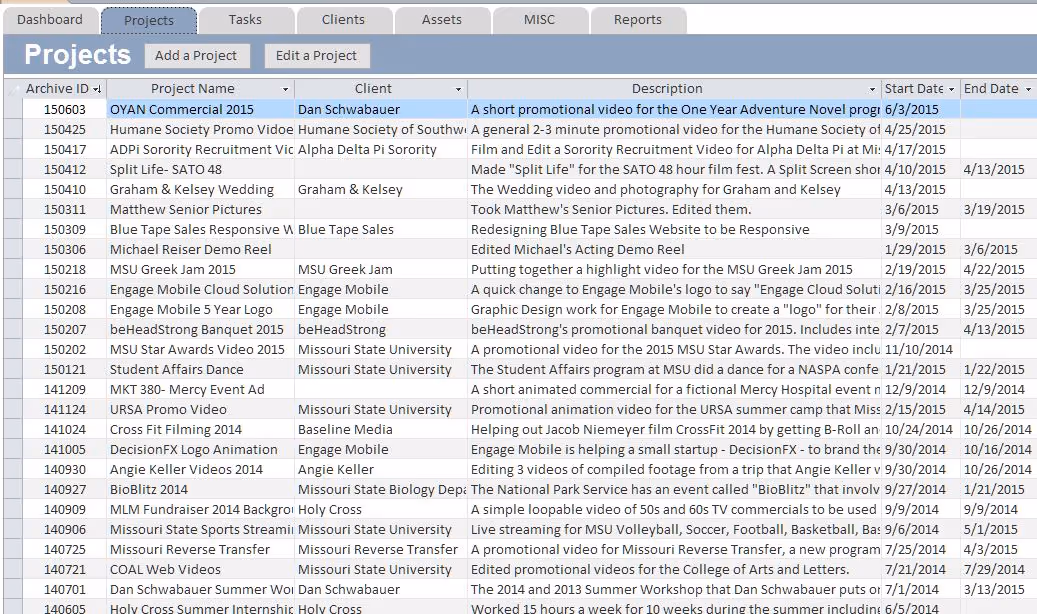Viewport: 1037px width, 614px height.
Task: Click URSA Promo Video project name
Action: [x=200, y=410]
